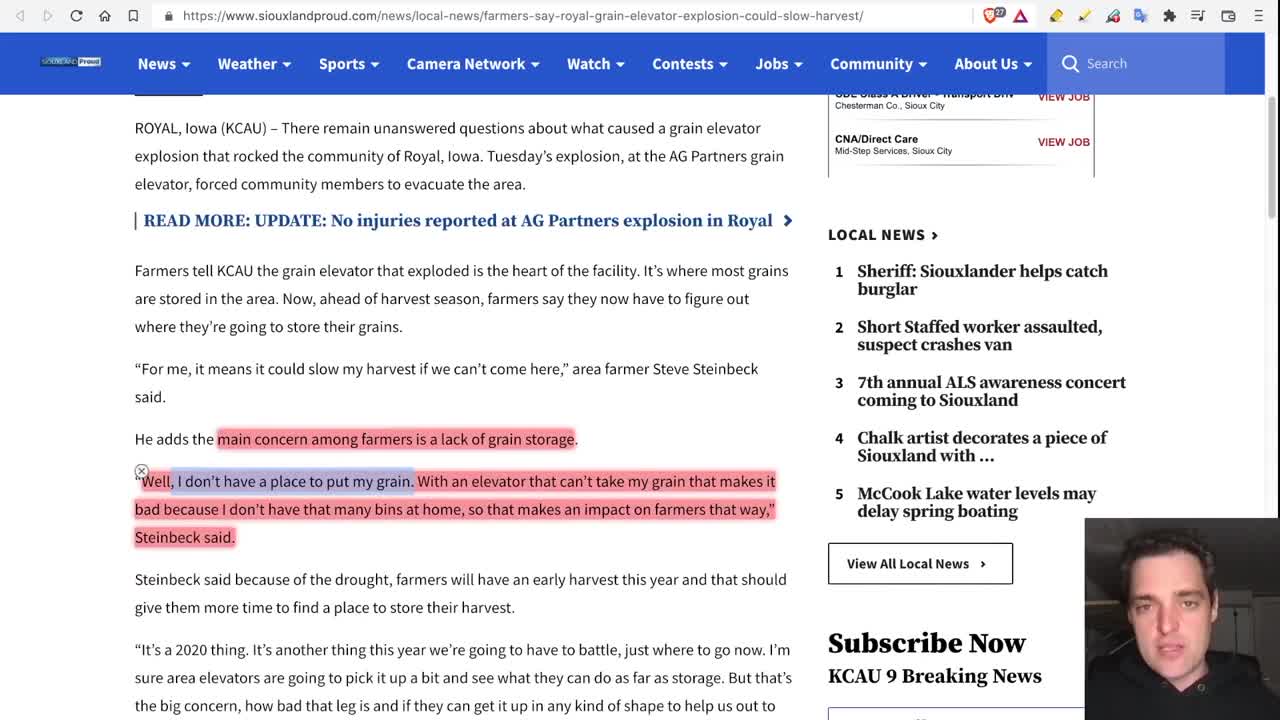
Task: Expand the Jobs menu
Action: click(x=779, y=63)
